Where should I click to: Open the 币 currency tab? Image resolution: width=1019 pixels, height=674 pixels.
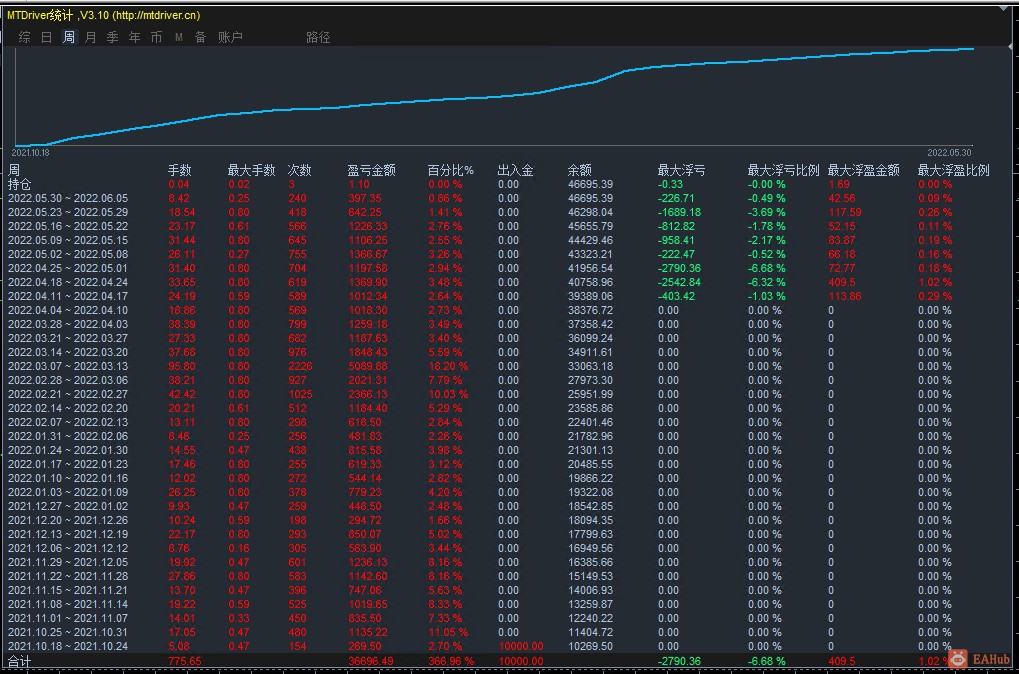(157, 37)
